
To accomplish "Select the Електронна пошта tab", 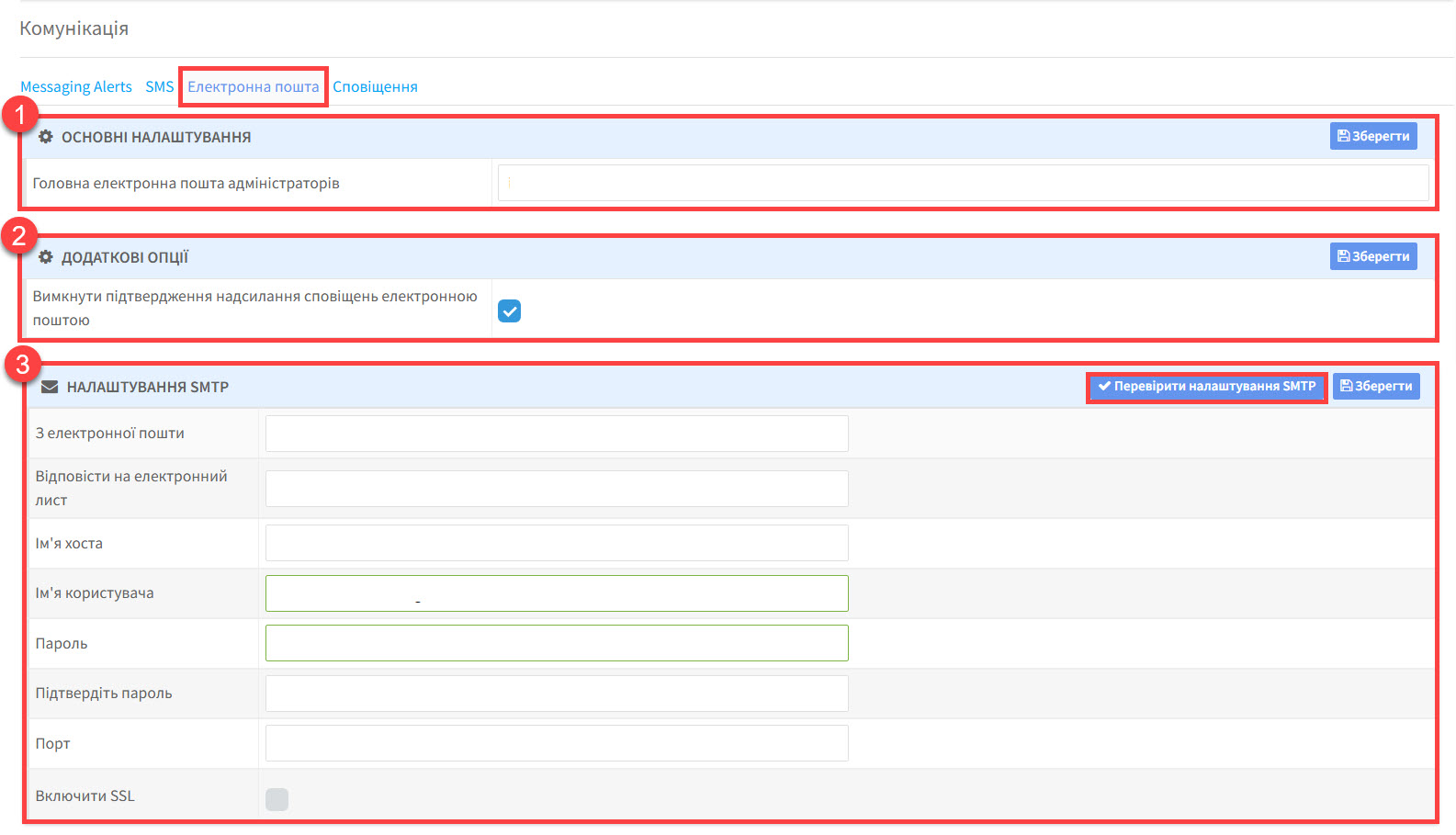I will coord(254,86).
